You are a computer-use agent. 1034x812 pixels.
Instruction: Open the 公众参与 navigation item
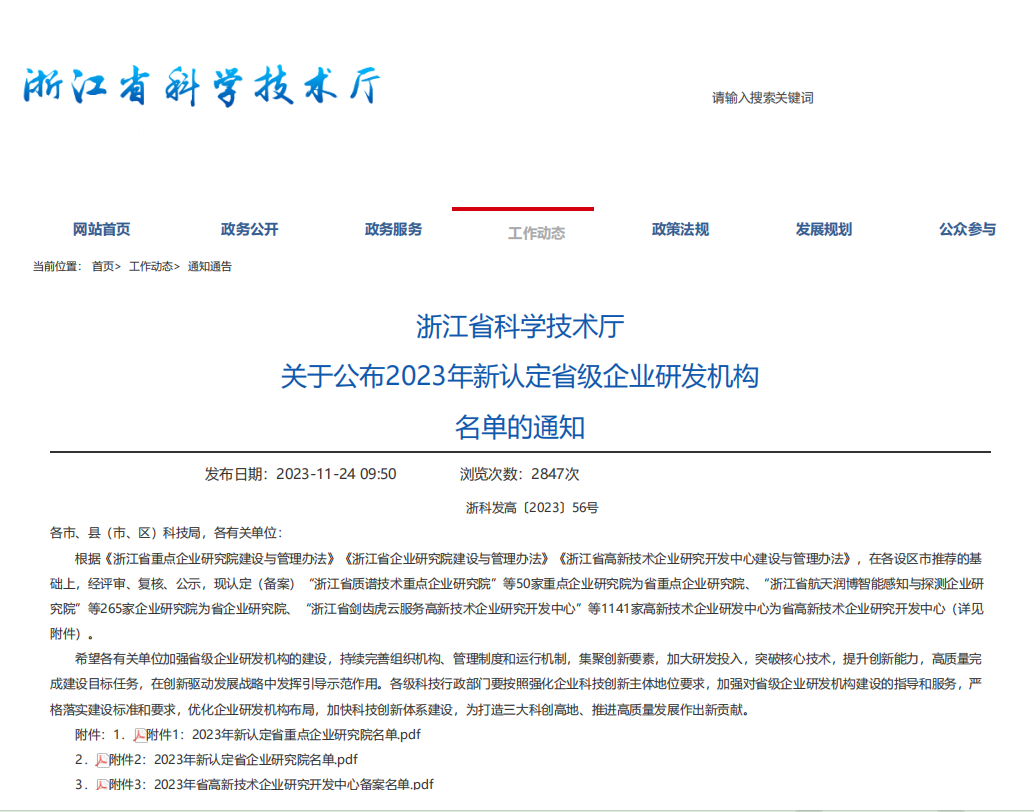(967, 229)
